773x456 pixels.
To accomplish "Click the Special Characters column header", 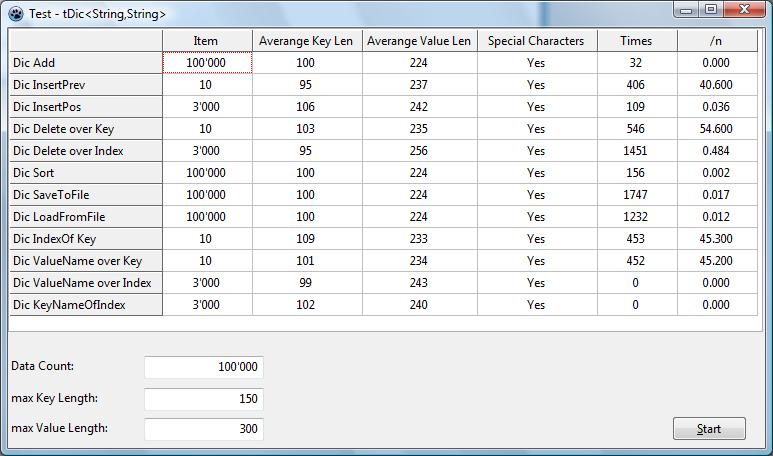I will point(536,41).
